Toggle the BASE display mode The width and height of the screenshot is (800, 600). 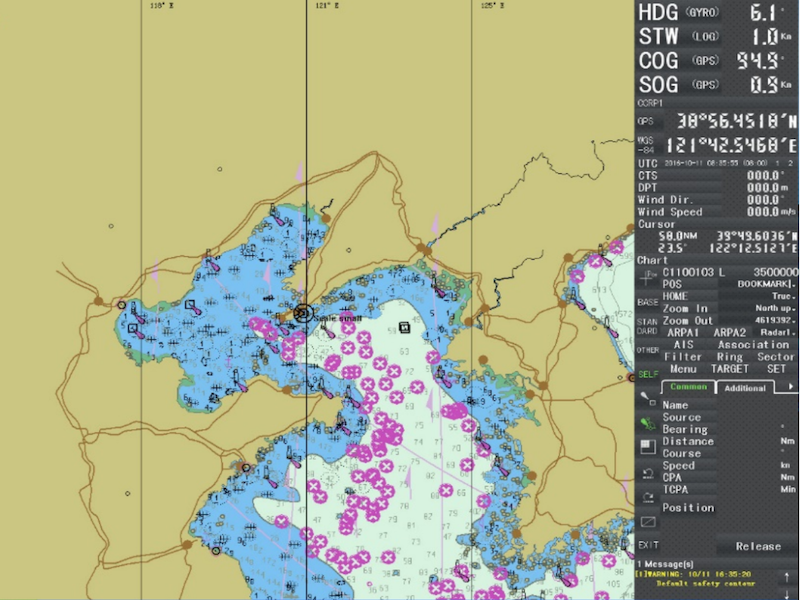click(x=647, y=302)
